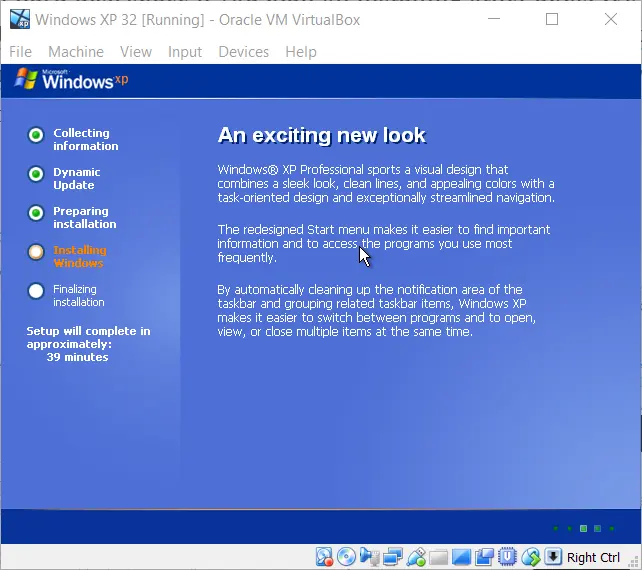Click the window resize grip corner
Screen dimensions: 642x570
click(634, 562)
